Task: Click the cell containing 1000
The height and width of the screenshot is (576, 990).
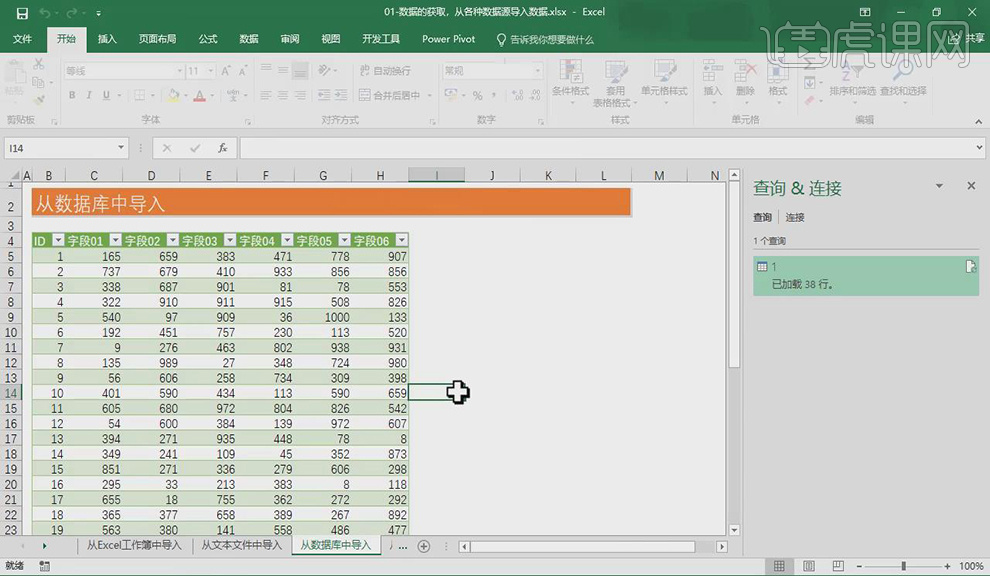Action: click(x=323, y=317)
